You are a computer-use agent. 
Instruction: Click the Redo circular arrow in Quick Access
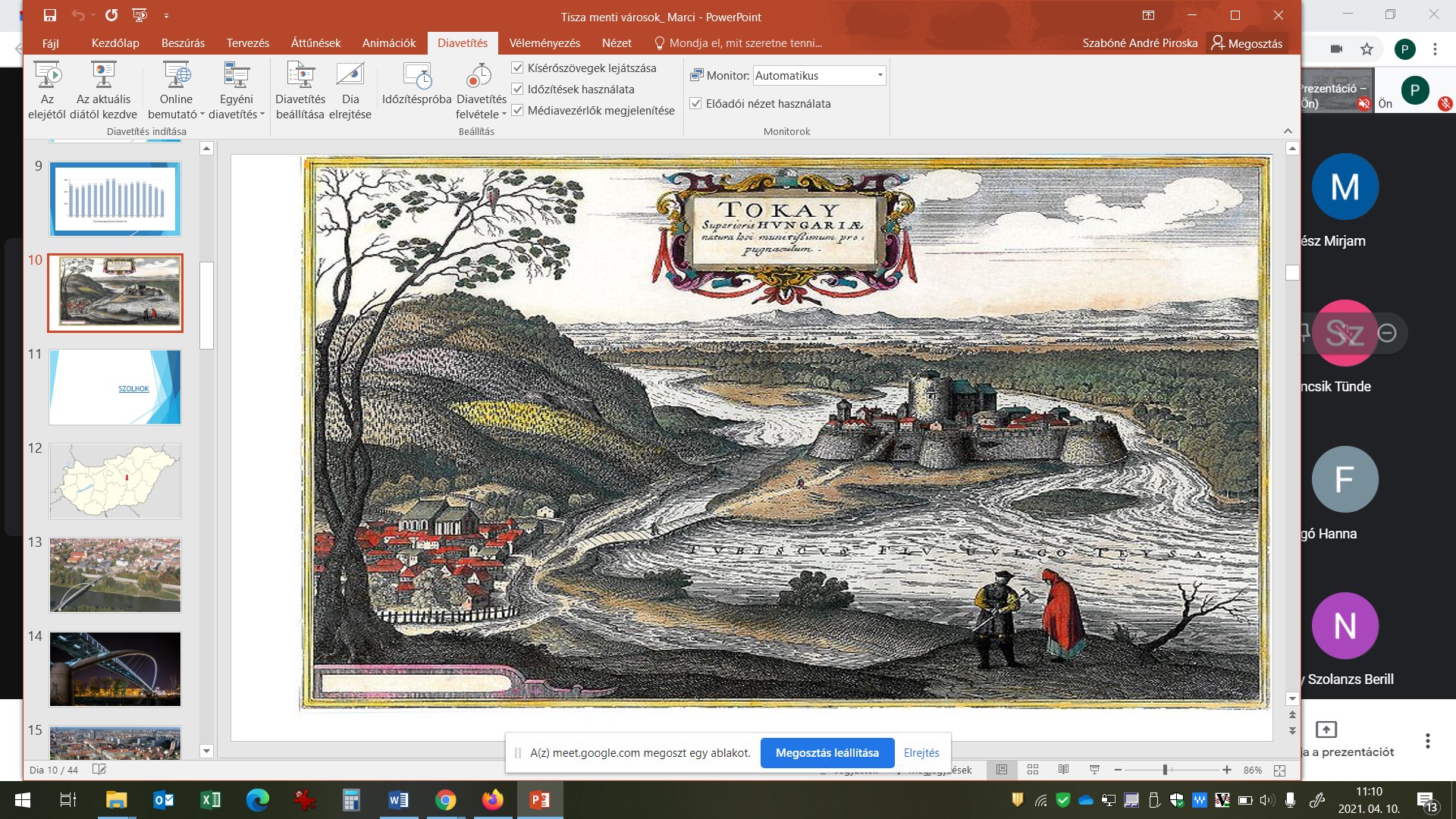click(111, 15)
